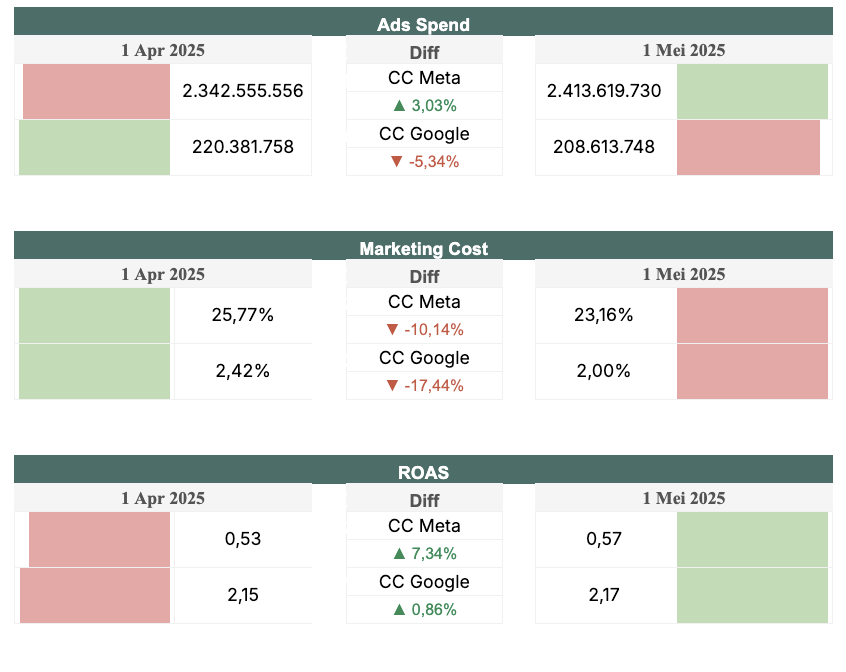Click the red down arrow -5,34% diff
The image size is (846, 672).
coord(424,161)
